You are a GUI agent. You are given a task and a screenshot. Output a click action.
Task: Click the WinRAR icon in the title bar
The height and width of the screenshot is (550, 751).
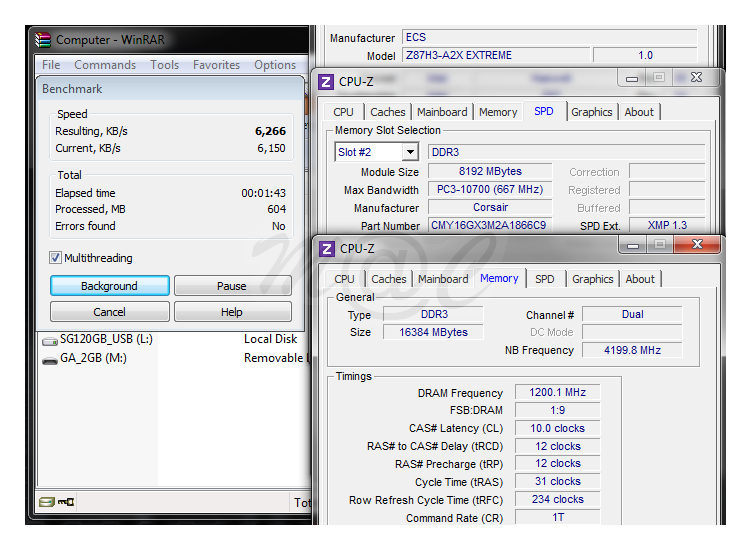[x=43, y=40]
